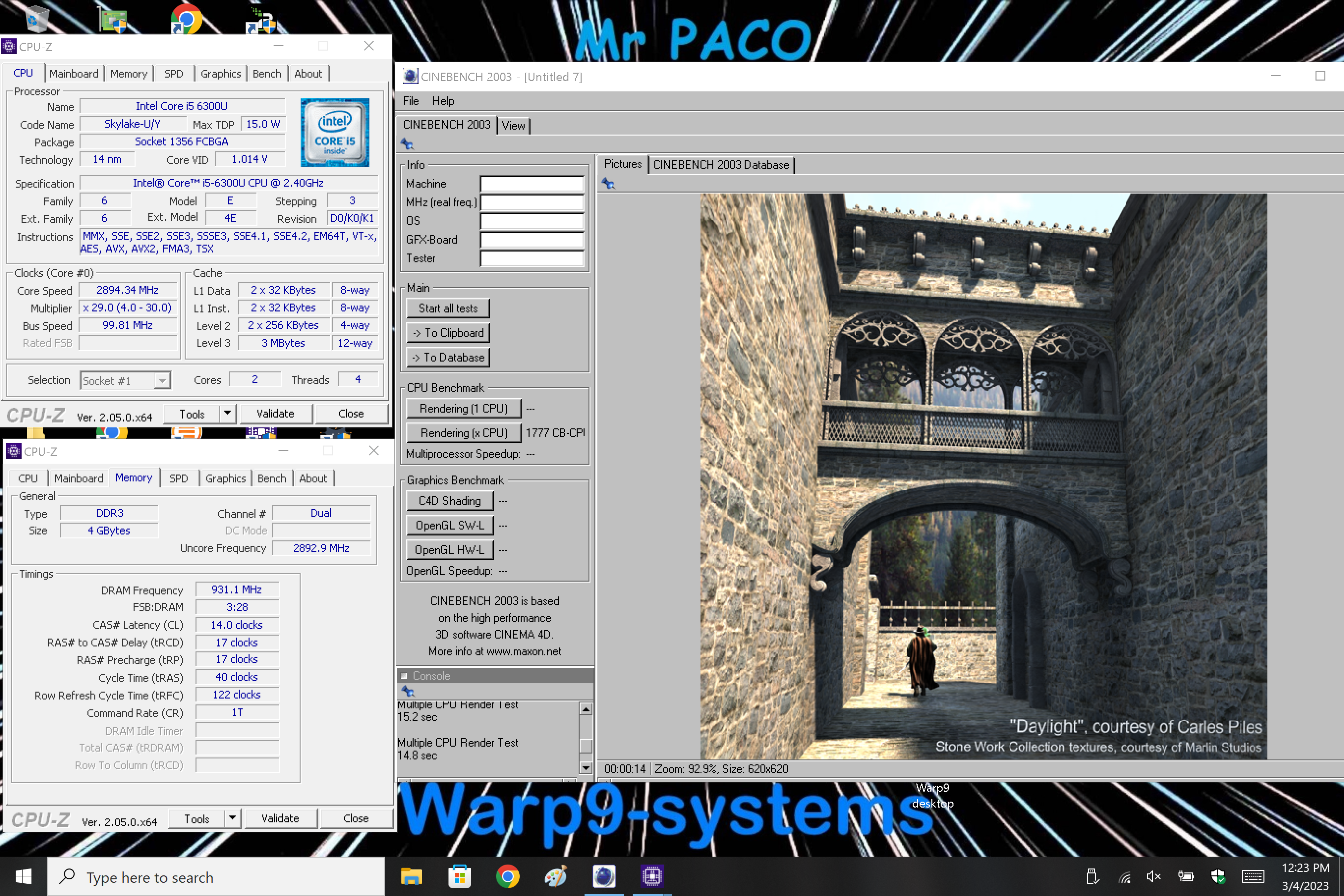1344x896 pixels.
Task: Click the Intel Core i5 logo badge
Action: (x=335, y=133)
